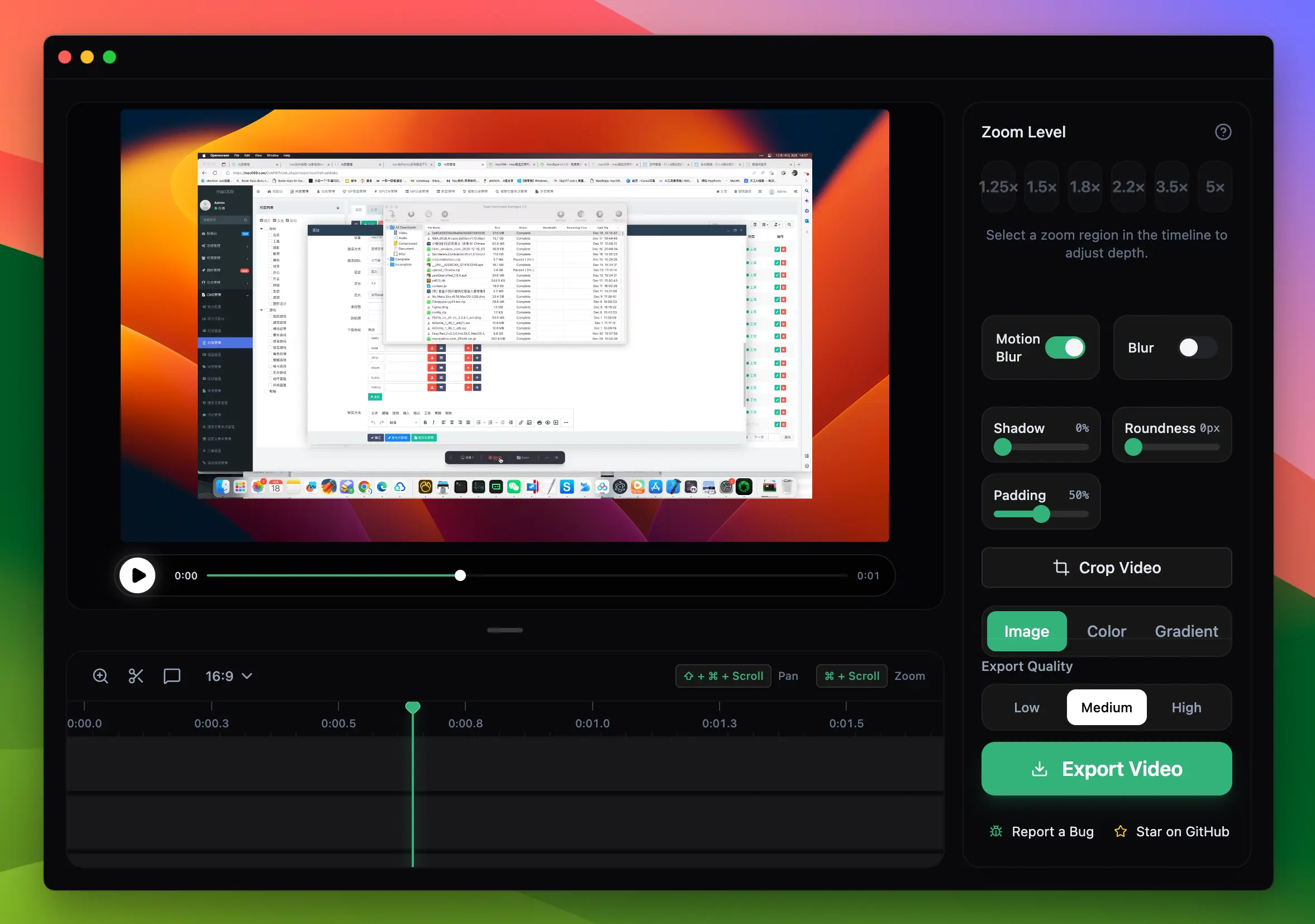Select Low export quality
The width and height of the screenshot is (1315, 924).
point(1026,707)
